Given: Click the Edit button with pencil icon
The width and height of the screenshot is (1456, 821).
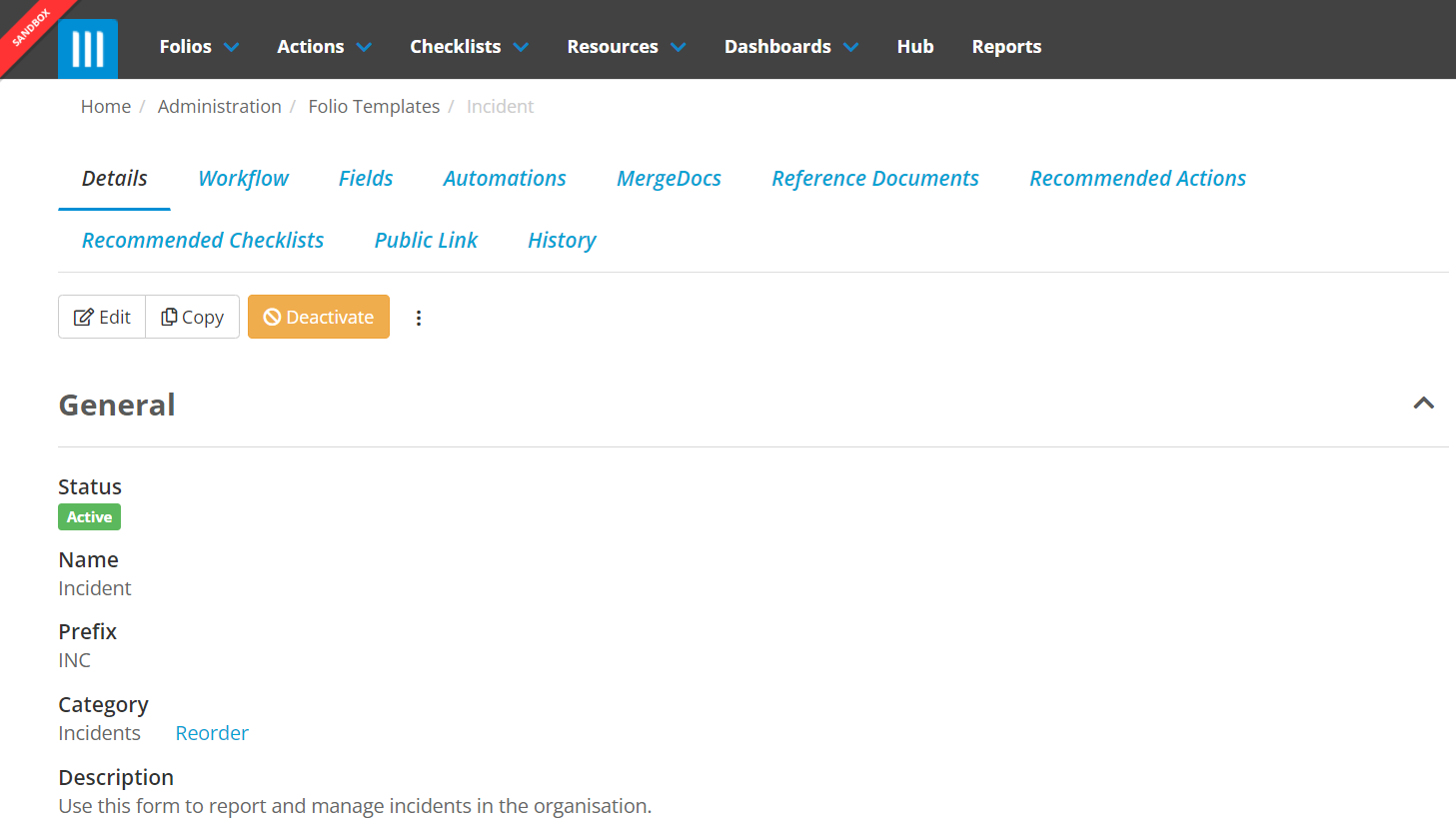Looking at the screenshot, I should pos(102,317).
